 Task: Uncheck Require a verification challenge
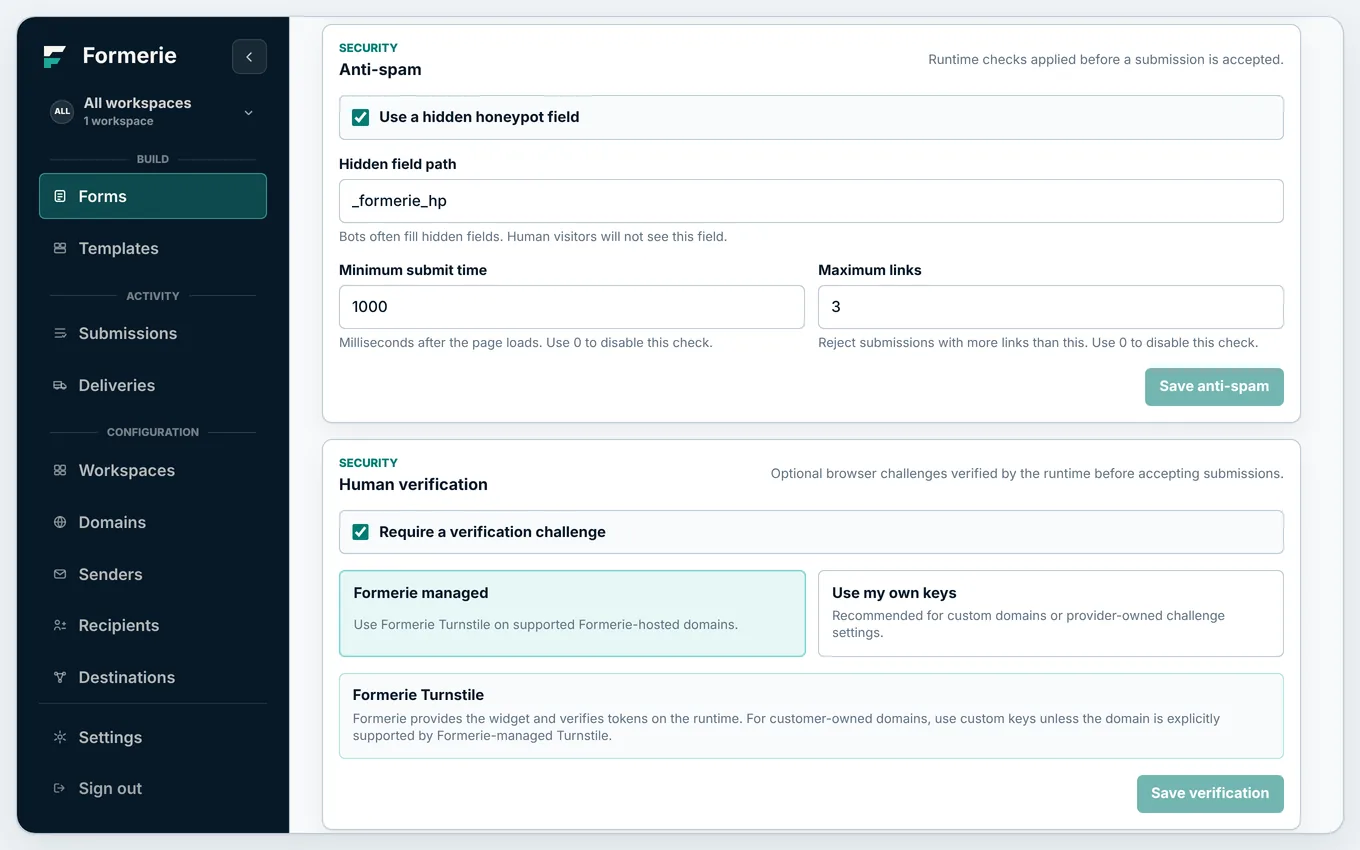pyautogui.click(x=361, y=532)
